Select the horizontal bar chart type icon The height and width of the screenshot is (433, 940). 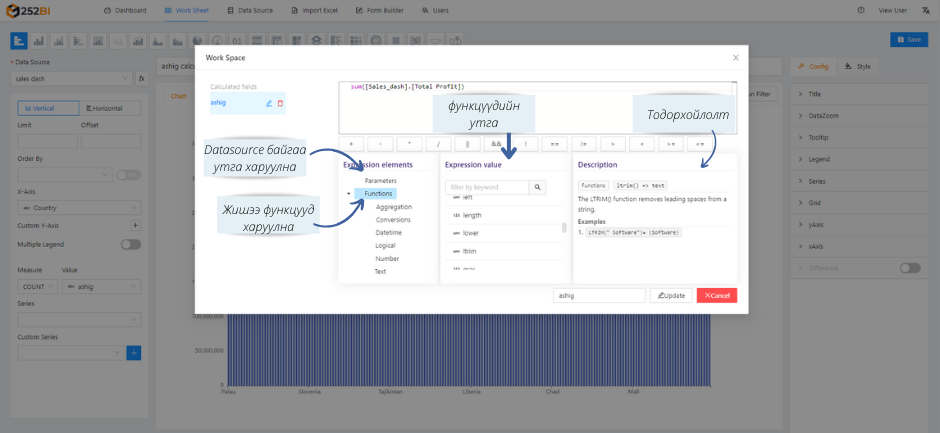(19, 41)
